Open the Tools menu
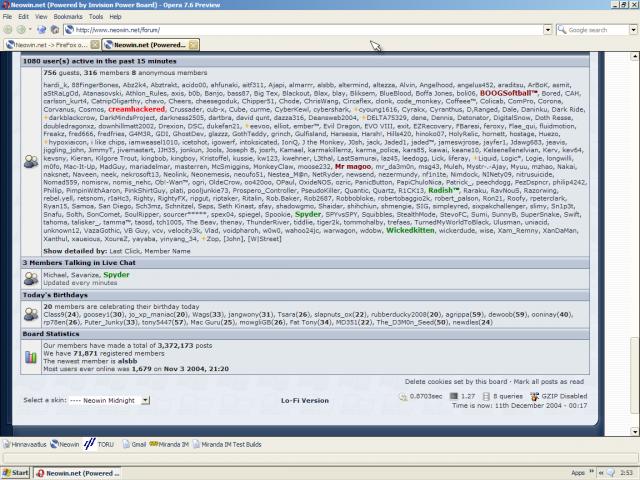The image size is (640, 480). (x=96, y=17)
